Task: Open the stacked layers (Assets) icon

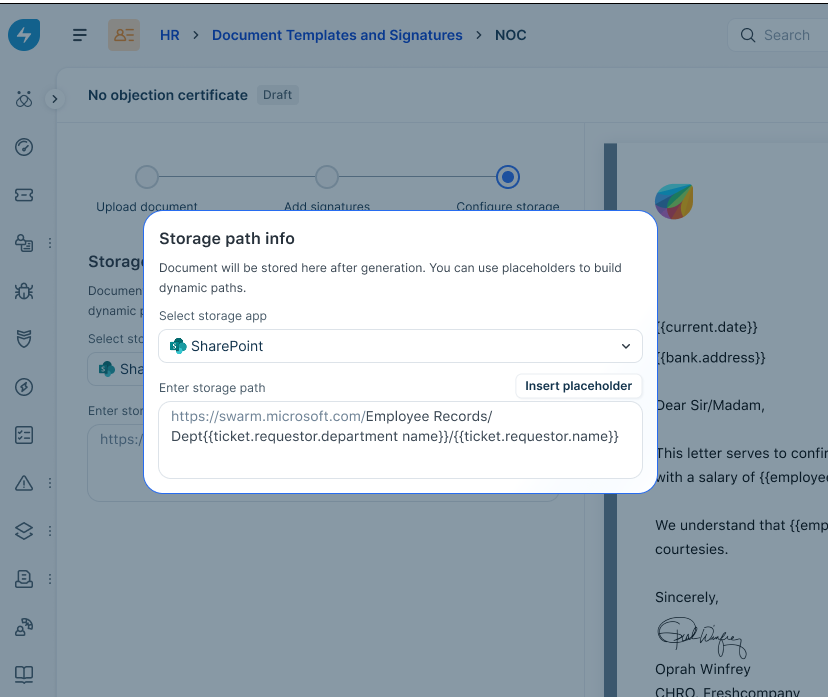Action: click(x=24, y=531)
